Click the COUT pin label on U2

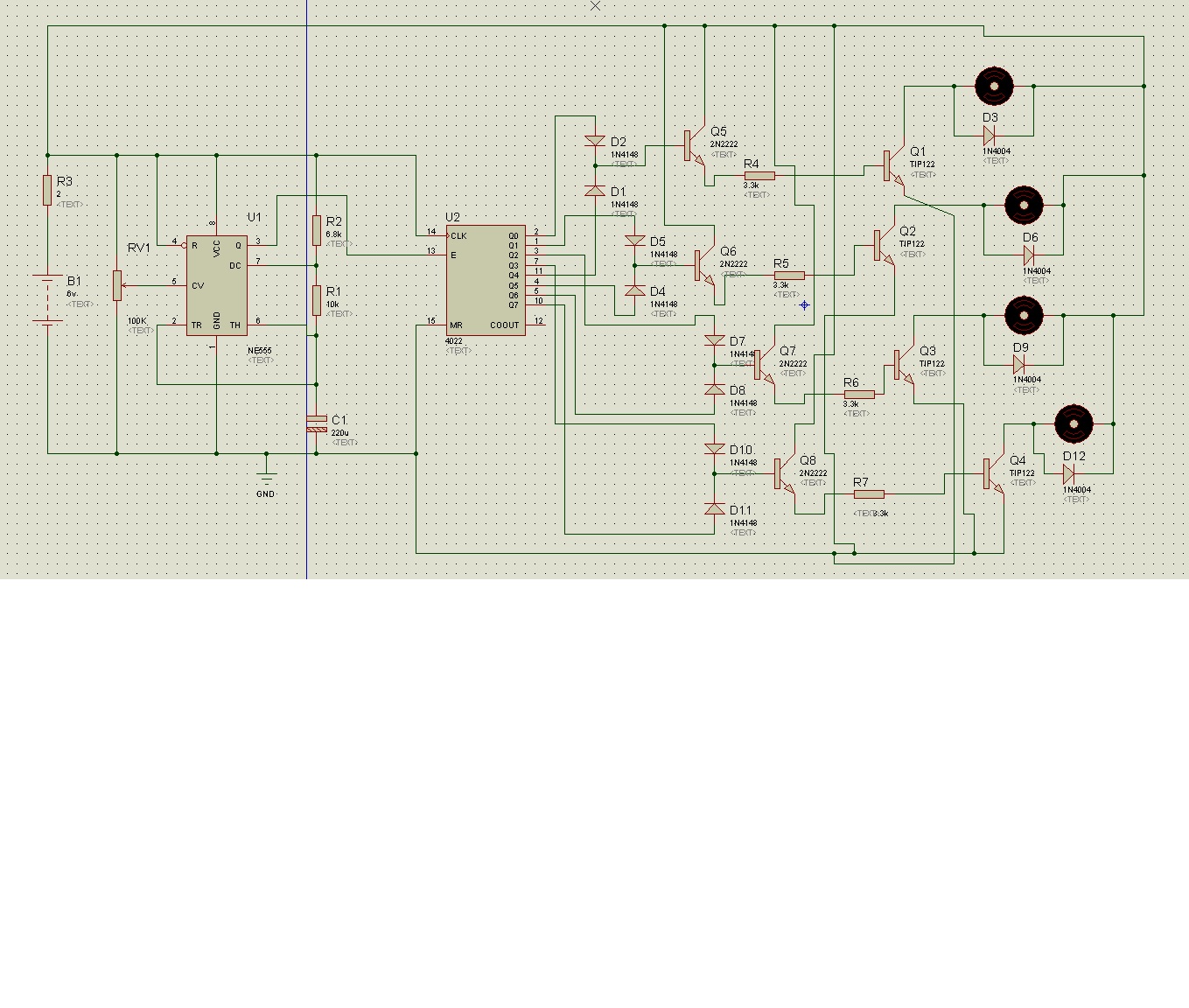pyautogui.click(x=505, y=325)
